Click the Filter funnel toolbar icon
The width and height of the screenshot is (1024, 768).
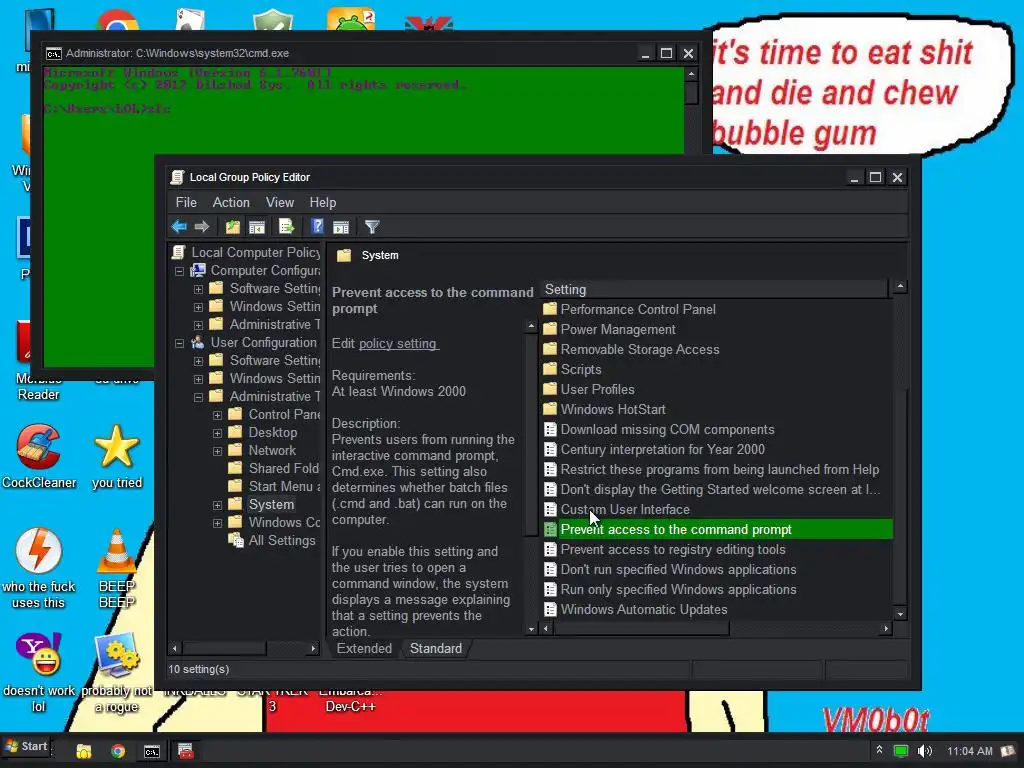tap(372, 227)
